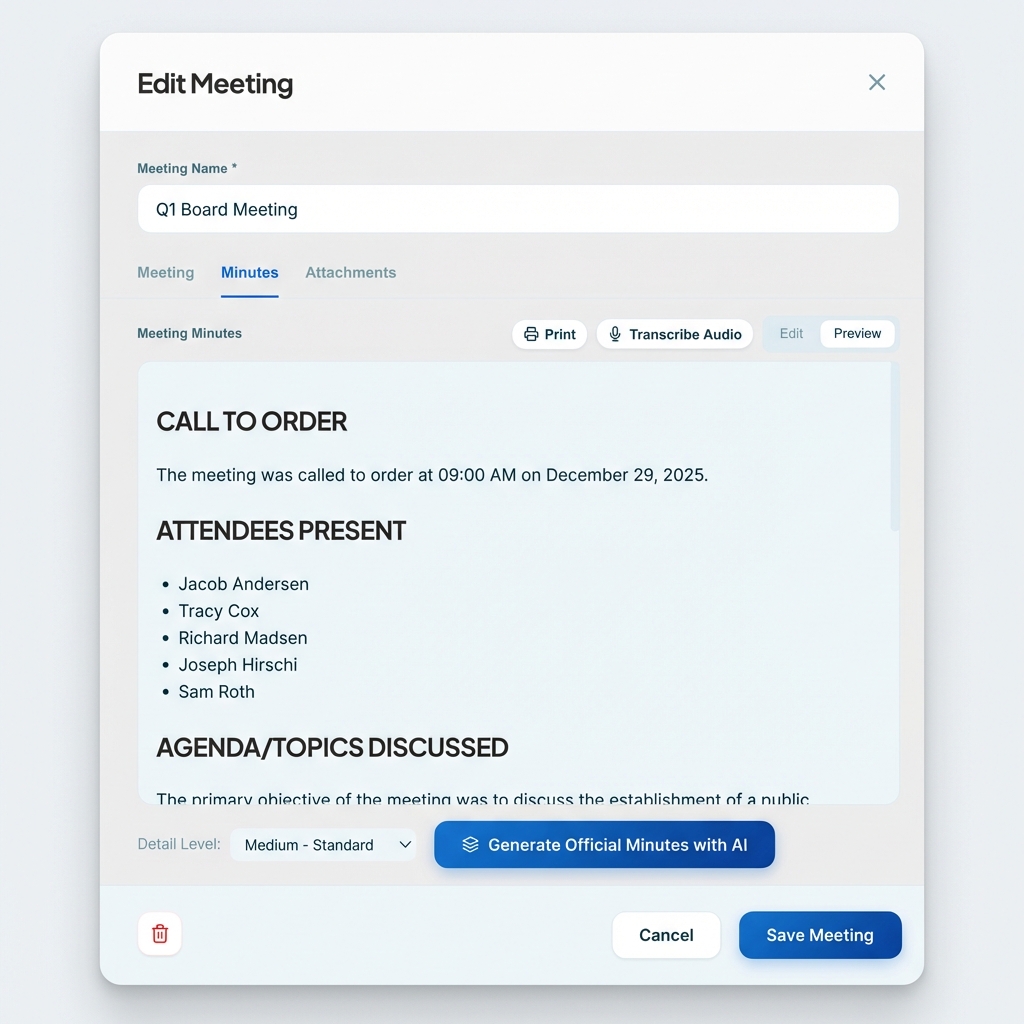Open the Attachments tab
Viewport: 1024px width, 1024px height.
point(350,272)
